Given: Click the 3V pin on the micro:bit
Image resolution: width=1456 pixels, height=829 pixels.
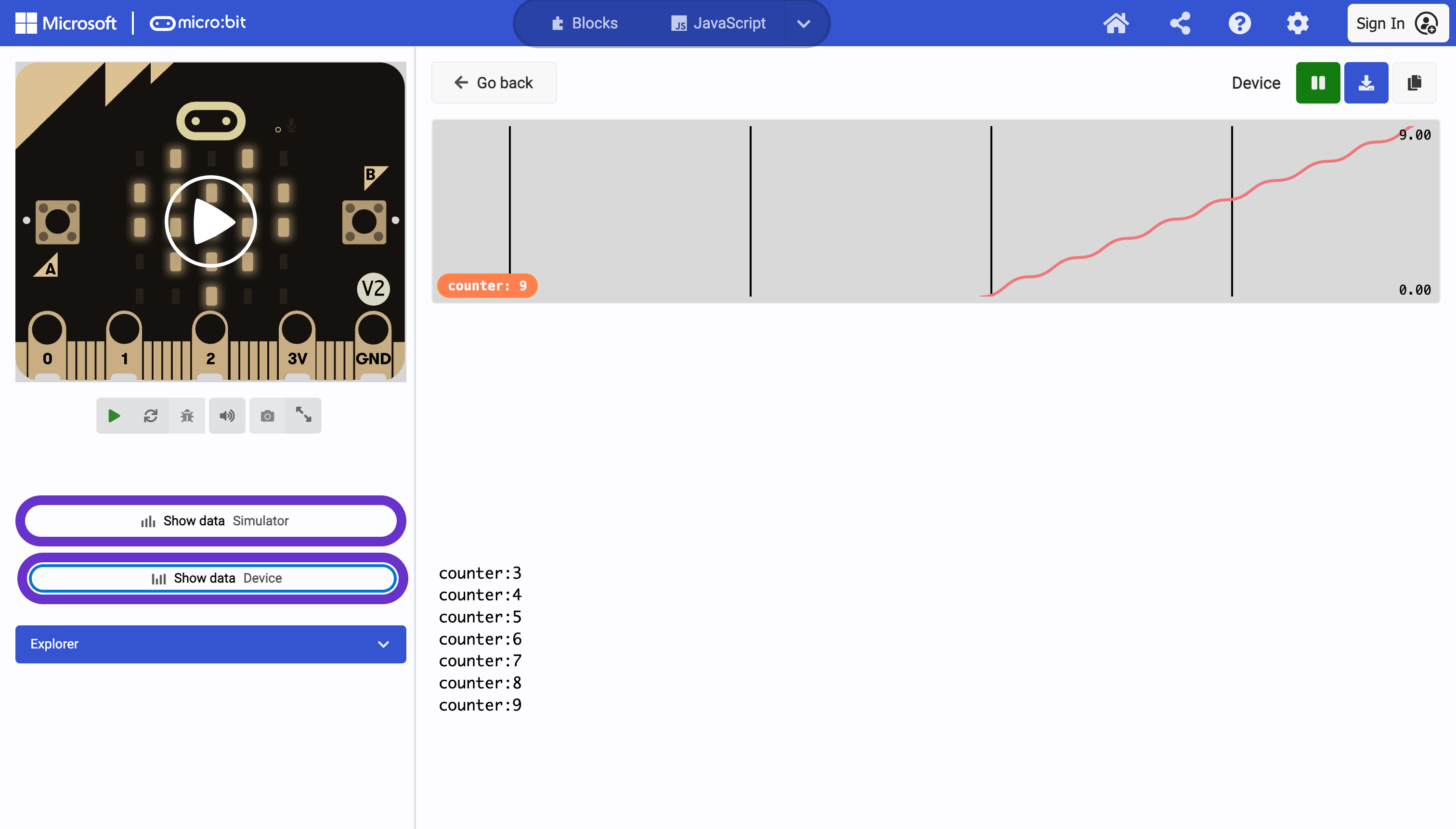Looking at the screenshot, I should click(297, 345).
